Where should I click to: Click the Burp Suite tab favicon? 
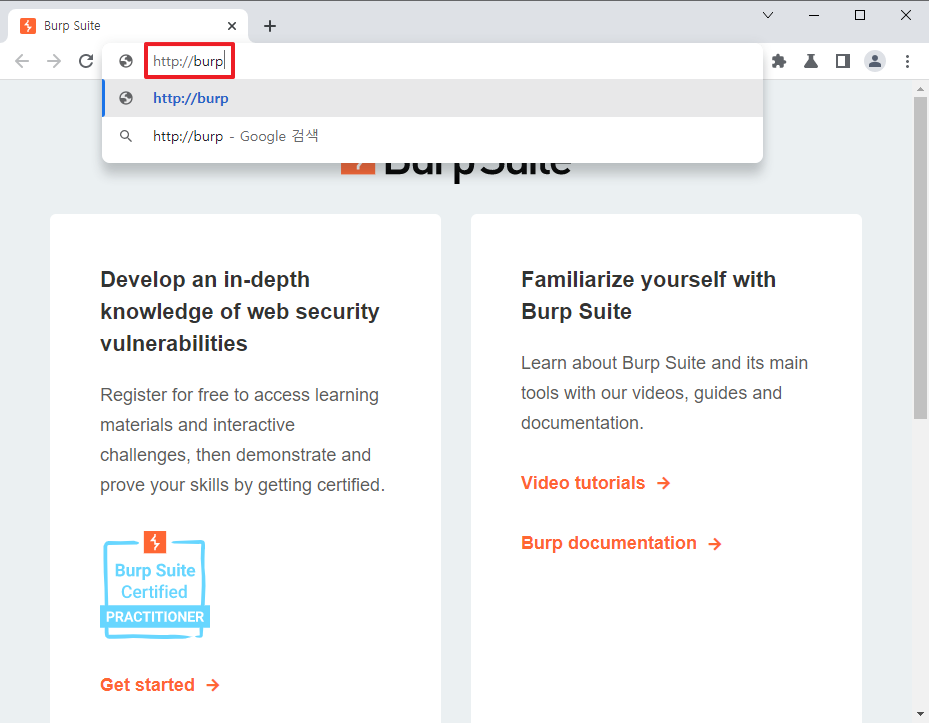[28, 26]
